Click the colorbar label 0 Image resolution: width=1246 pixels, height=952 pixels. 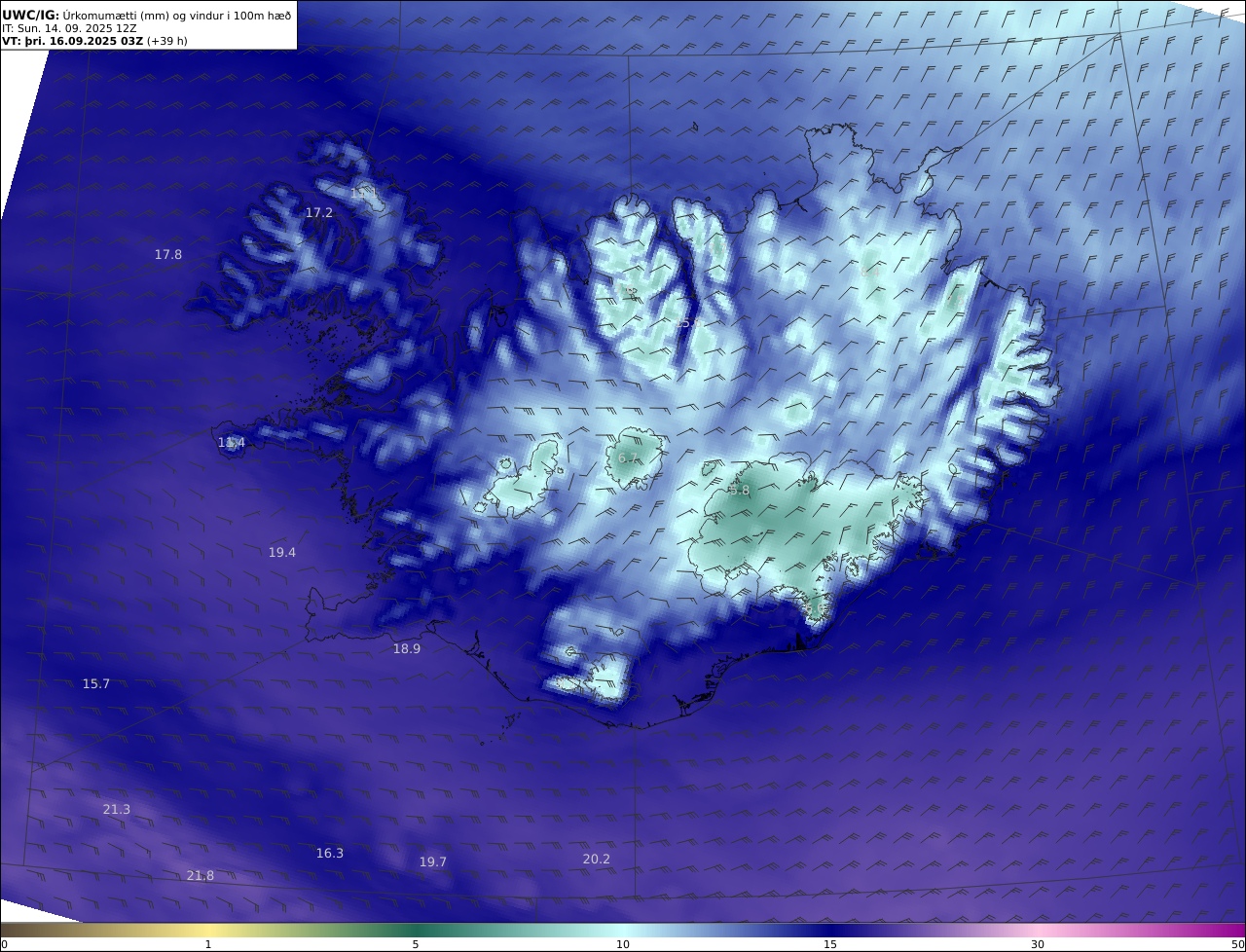pos(4,944)
